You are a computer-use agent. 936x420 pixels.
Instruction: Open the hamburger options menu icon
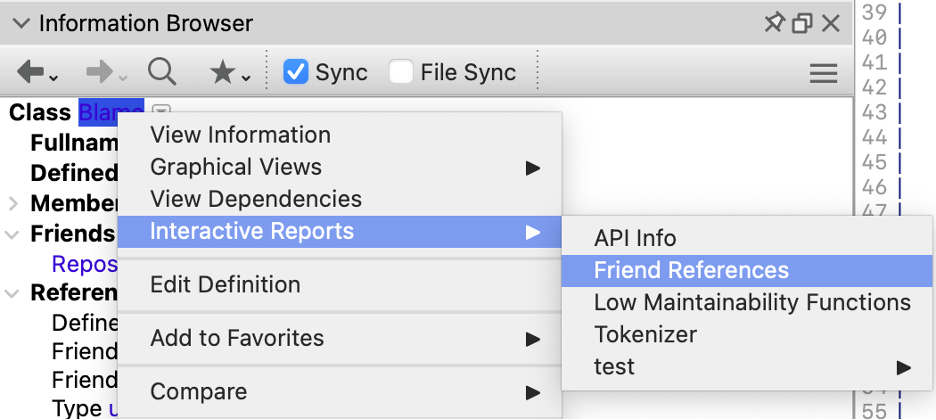tap(823, 73)
